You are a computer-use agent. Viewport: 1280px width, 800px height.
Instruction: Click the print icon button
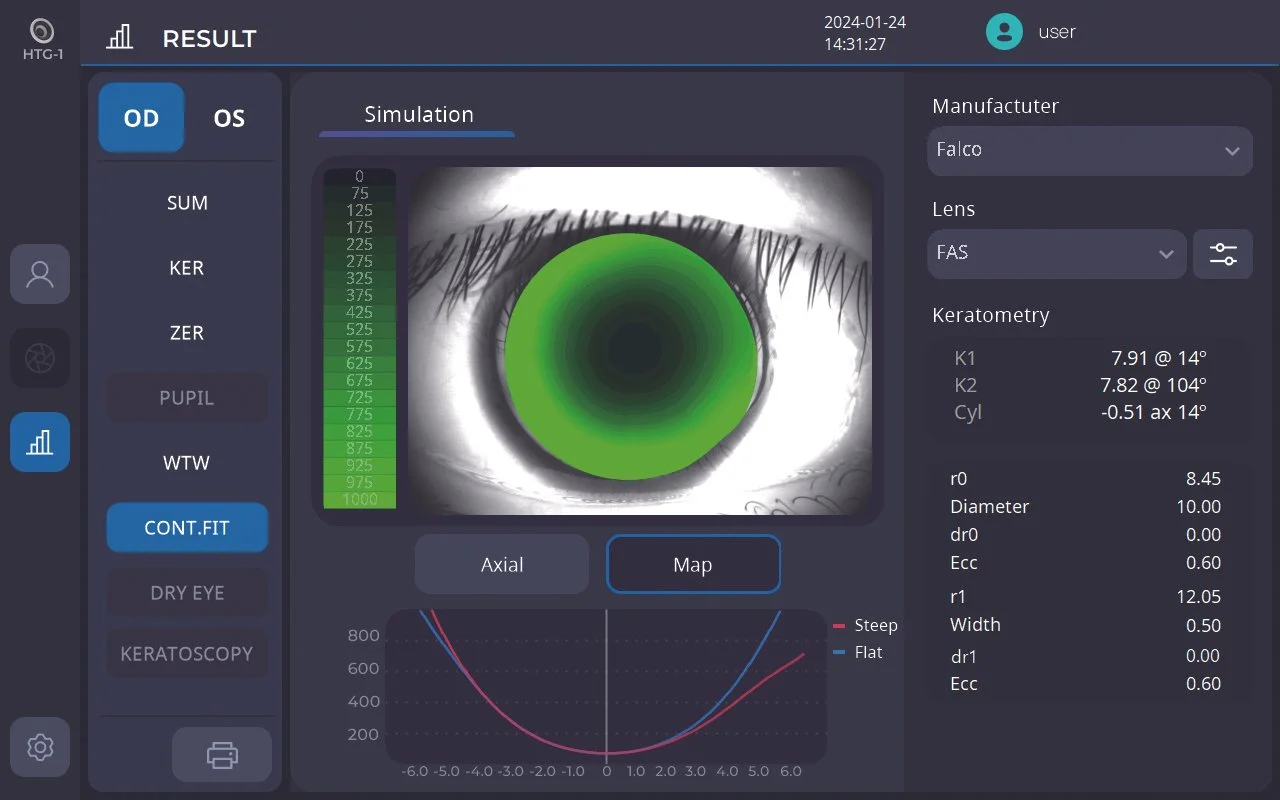pyautogui.click(x=222, y=754)
